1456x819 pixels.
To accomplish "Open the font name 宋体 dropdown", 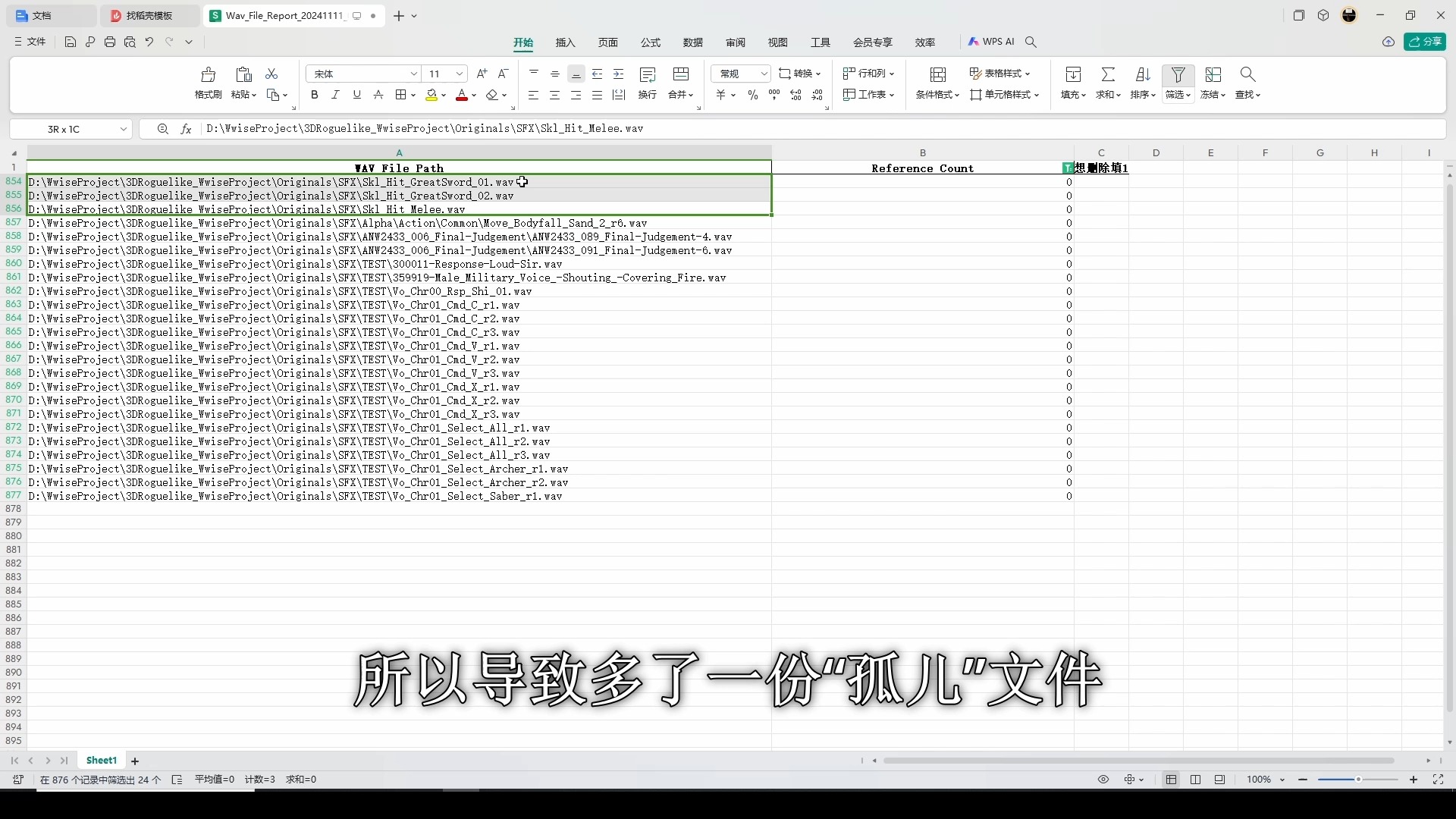I will tap(414, 74).
